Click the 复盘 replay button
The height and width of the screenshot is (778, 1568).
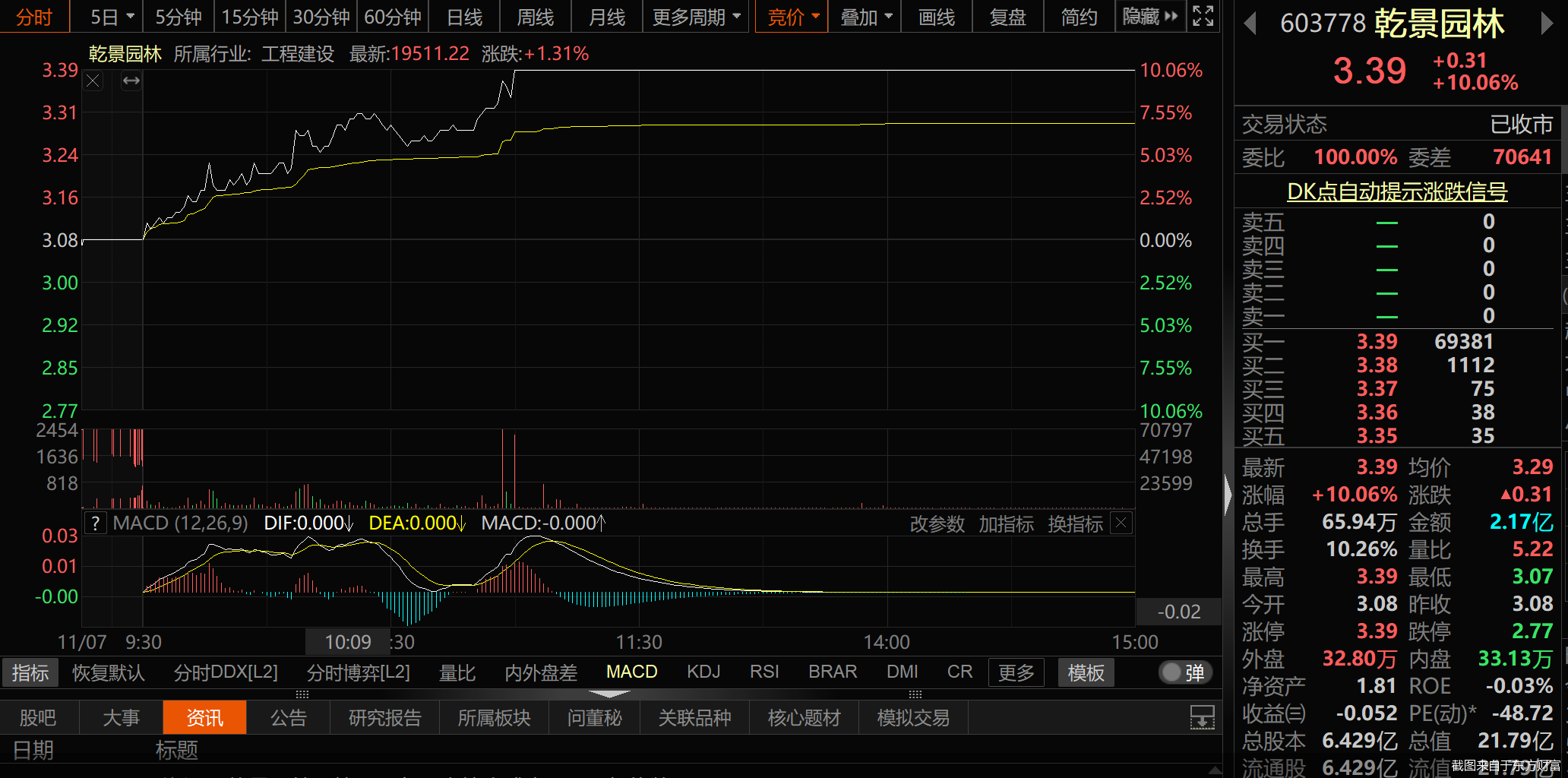(x=1008, y=17)
